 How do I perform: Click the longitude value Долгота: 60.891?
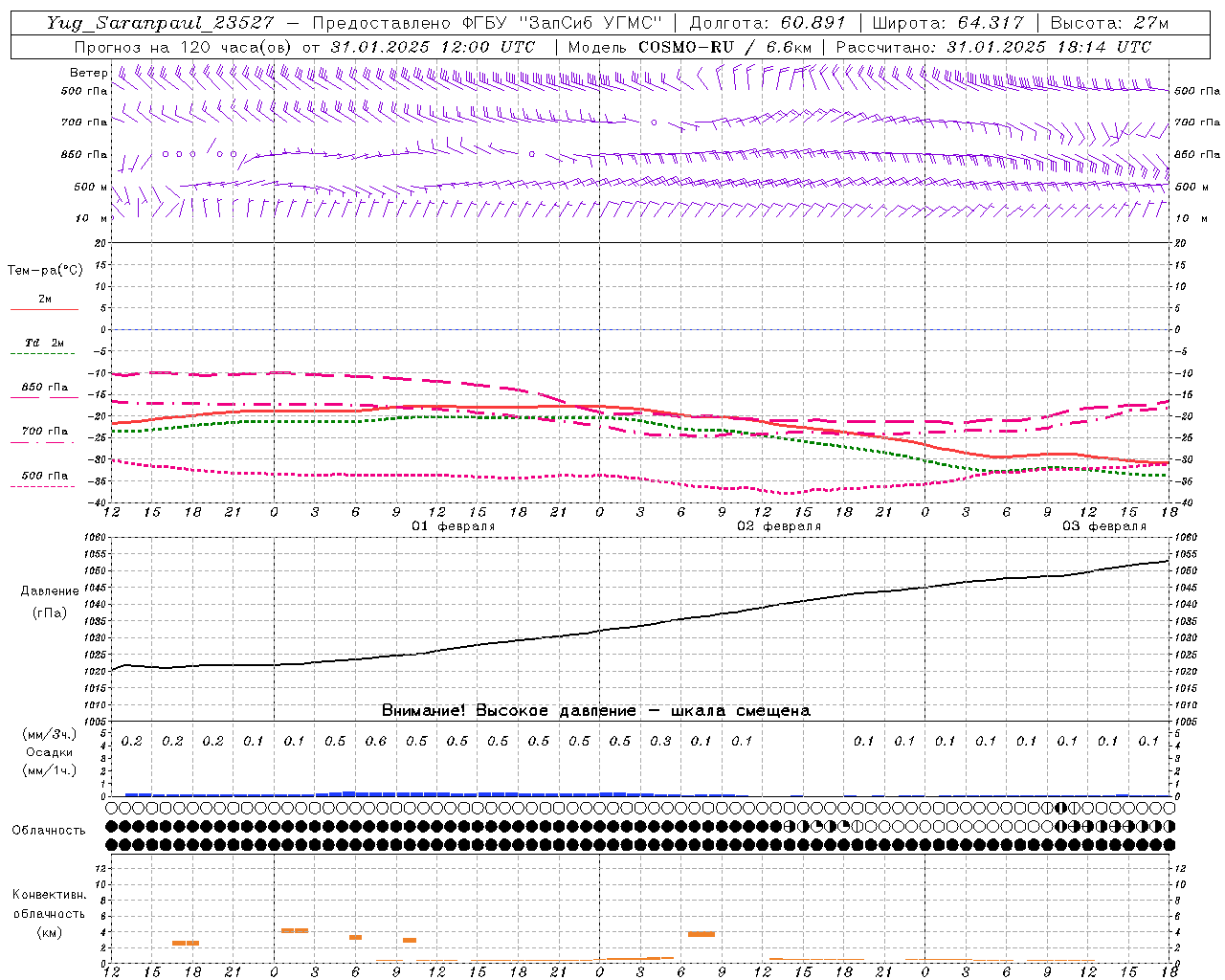click(768, 23)
